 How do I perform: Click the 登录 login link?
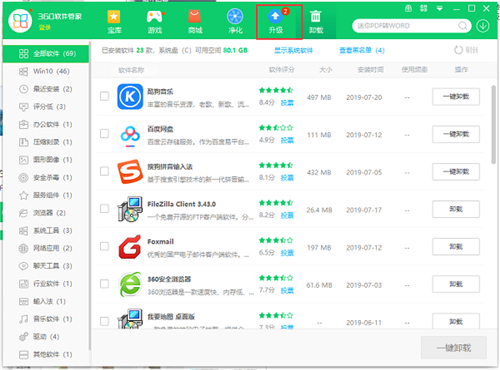click(44, 27)
